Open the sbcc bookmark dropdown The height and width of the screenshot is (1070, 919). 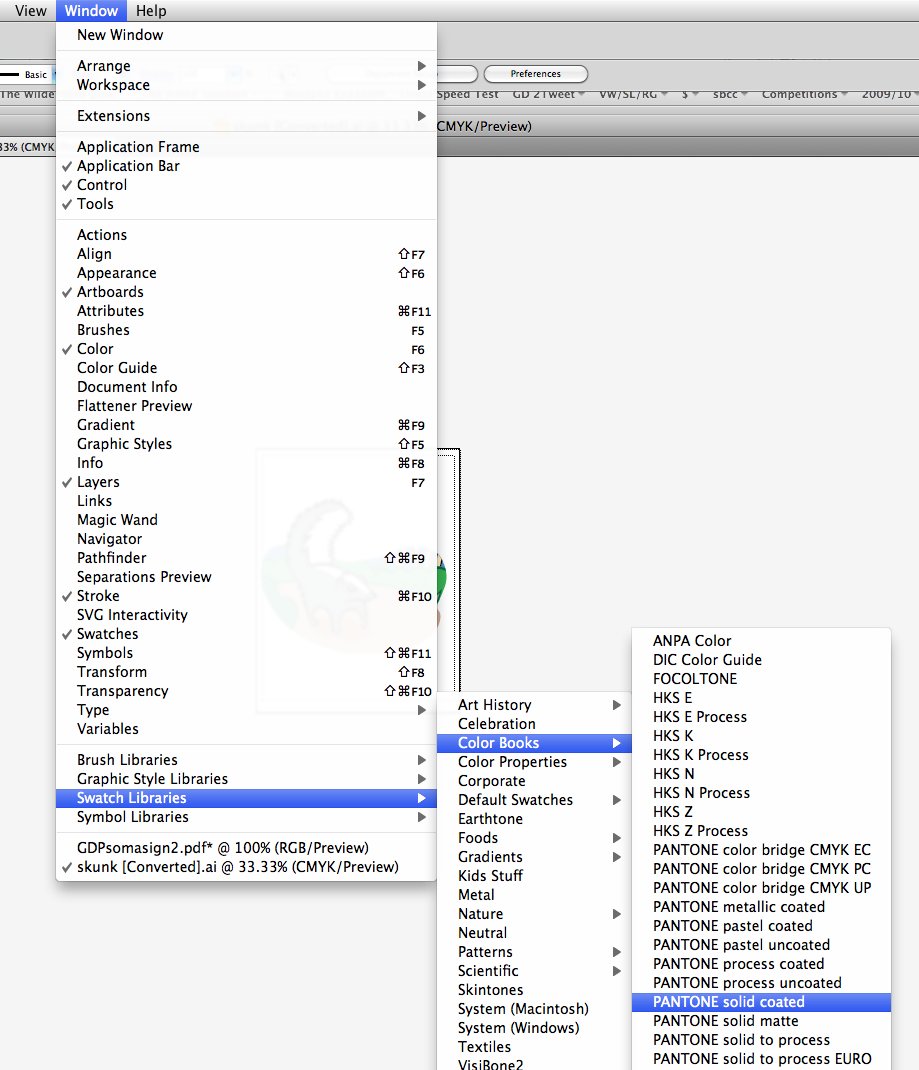(730, 94)
